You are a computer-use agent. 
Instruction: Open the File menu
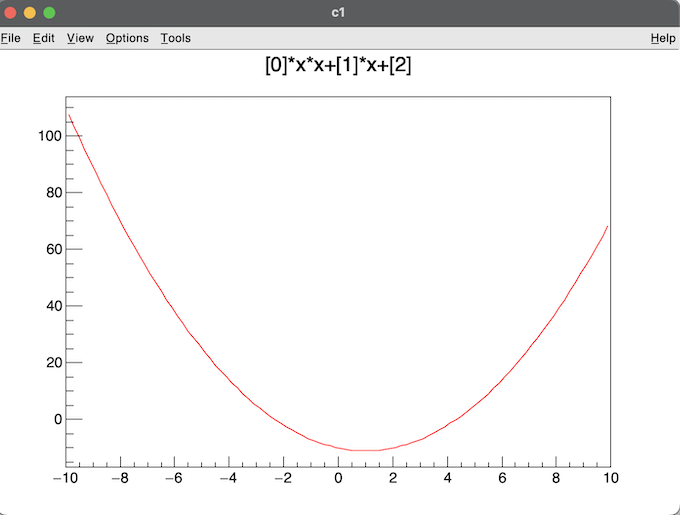pyautogui.click(x=11, y=38)
